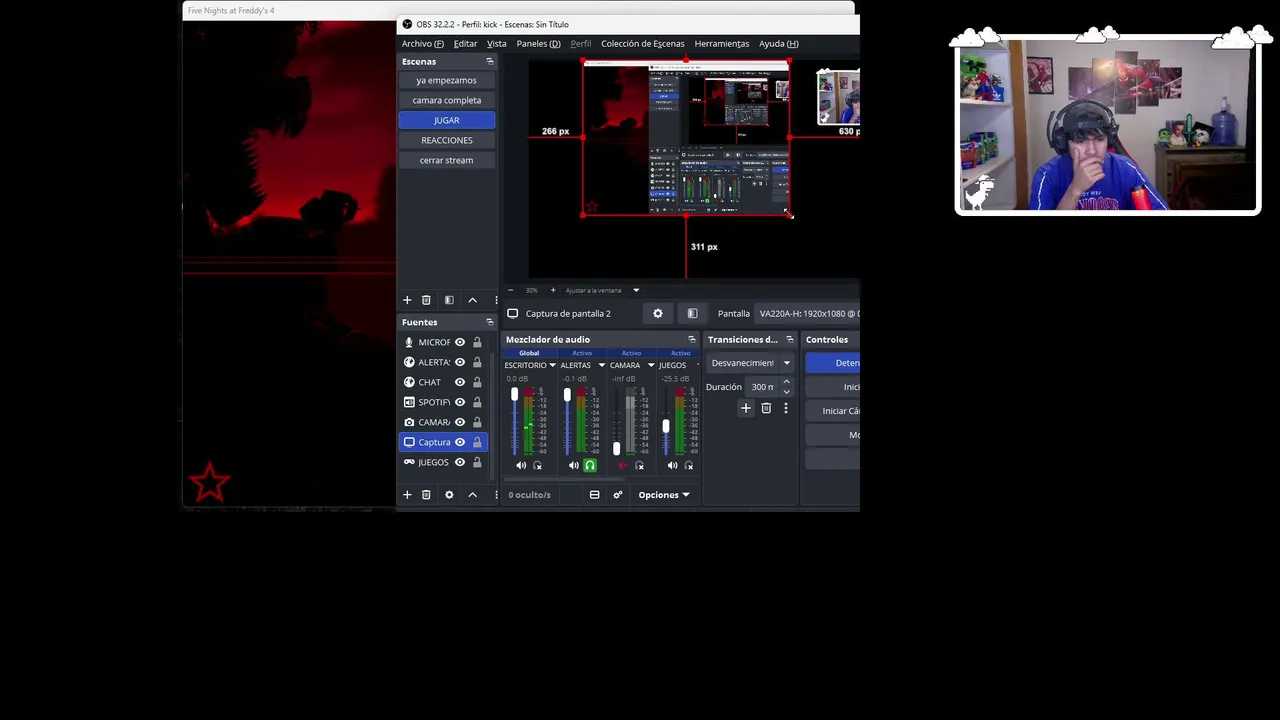Open scene filters icon in Escenas panel
The image size is (1280, 720).
449,300
